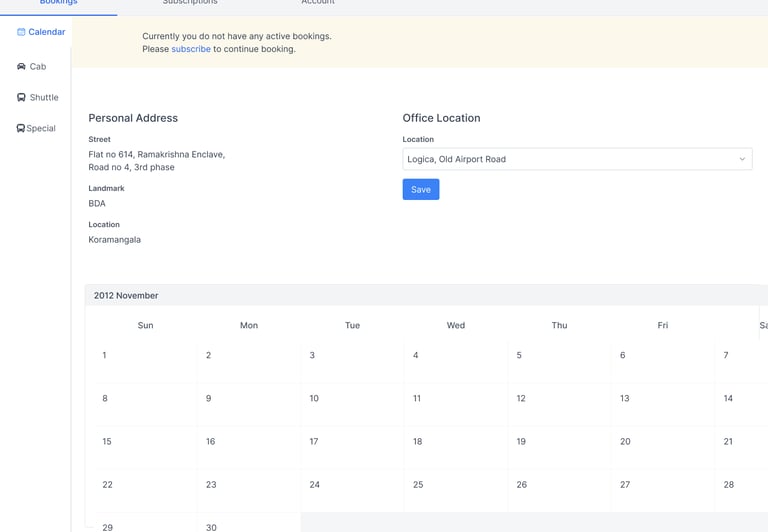
Task: Click the Special bus icon
Action: click(21, 129)
